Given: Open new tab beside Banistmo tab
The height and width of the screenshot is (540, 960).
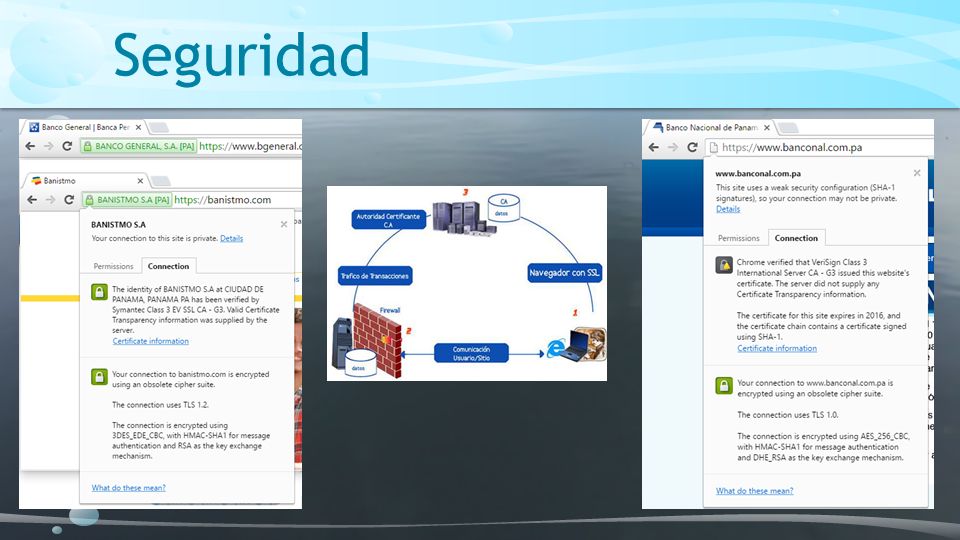Looking at the screenshot, I should pos(160,181).
